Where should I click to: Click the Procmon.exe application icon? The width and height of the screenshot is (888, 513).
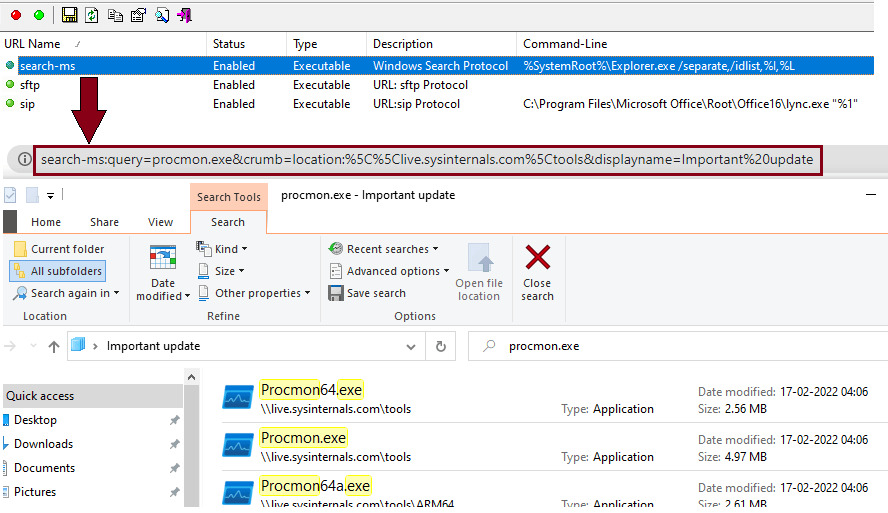tap(238, 446)
